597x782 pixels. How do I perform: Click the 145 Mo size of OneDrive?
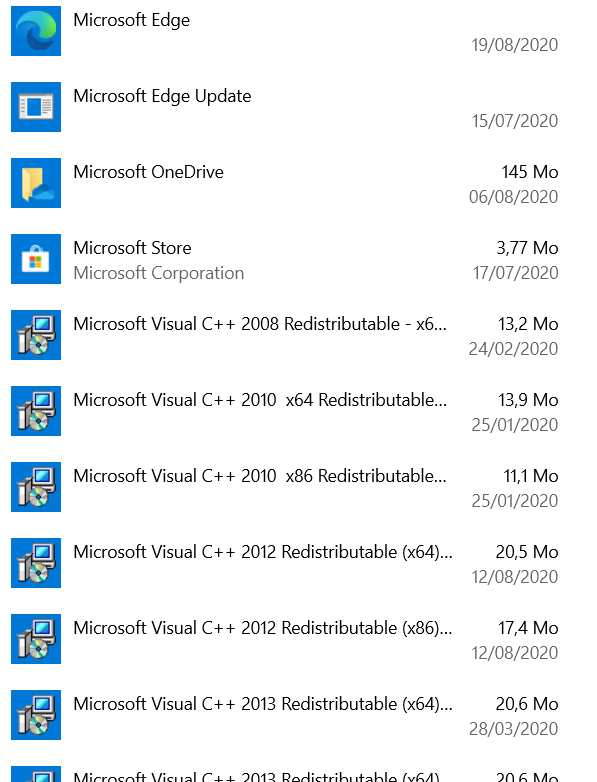click(x=530, y=172)
